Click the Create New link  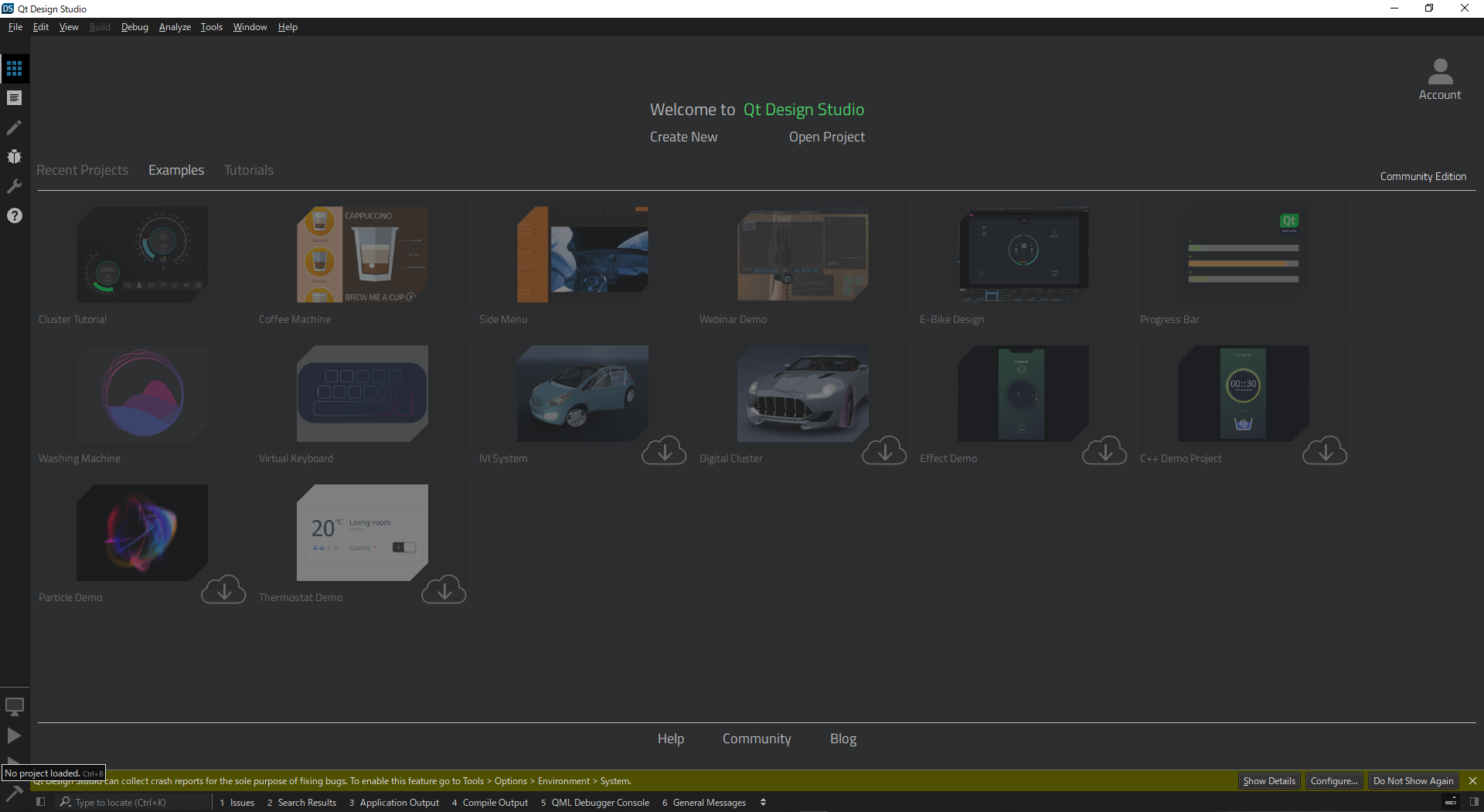tap(683, 137)
